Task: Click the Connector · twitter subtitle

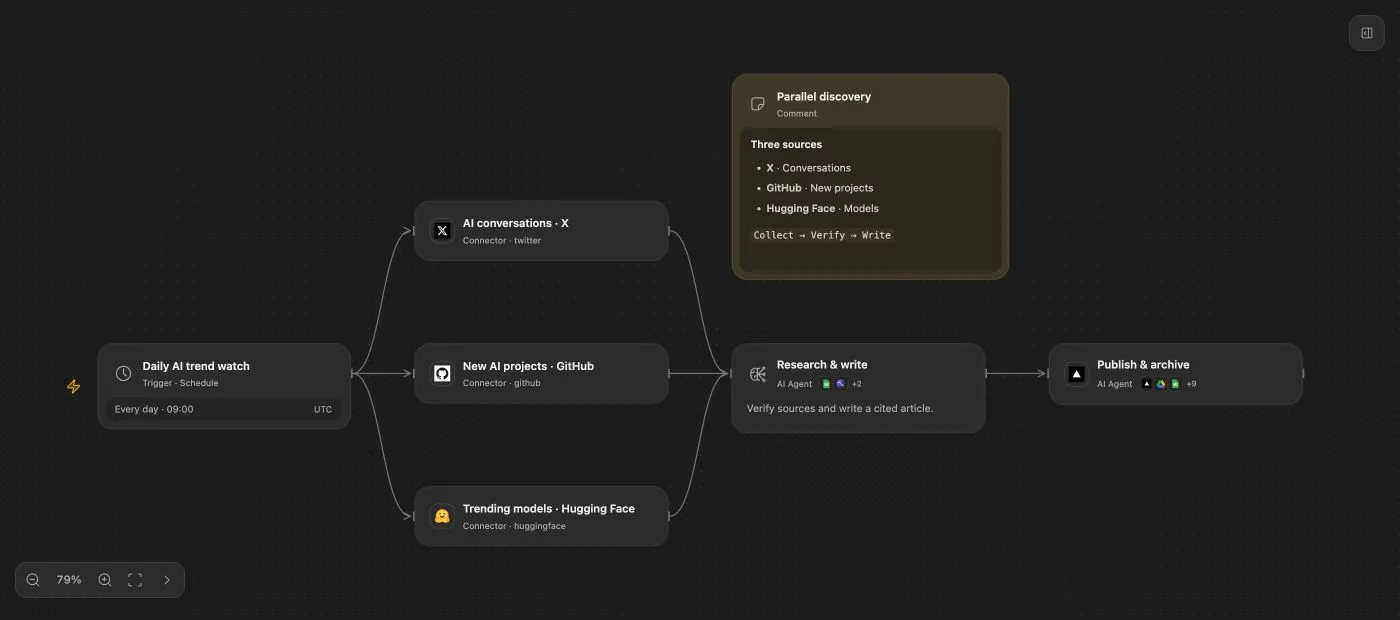Action: pyautogui.click(x=502, y=241)
